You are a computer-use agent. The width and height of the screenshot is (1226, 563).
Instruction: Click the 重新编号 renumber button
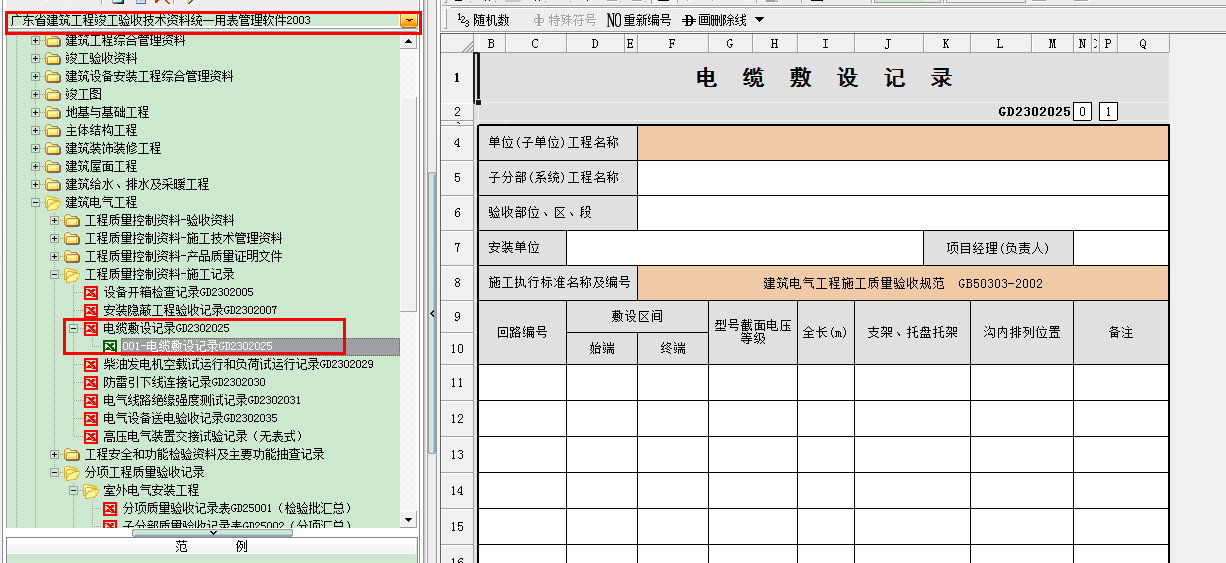639,20
